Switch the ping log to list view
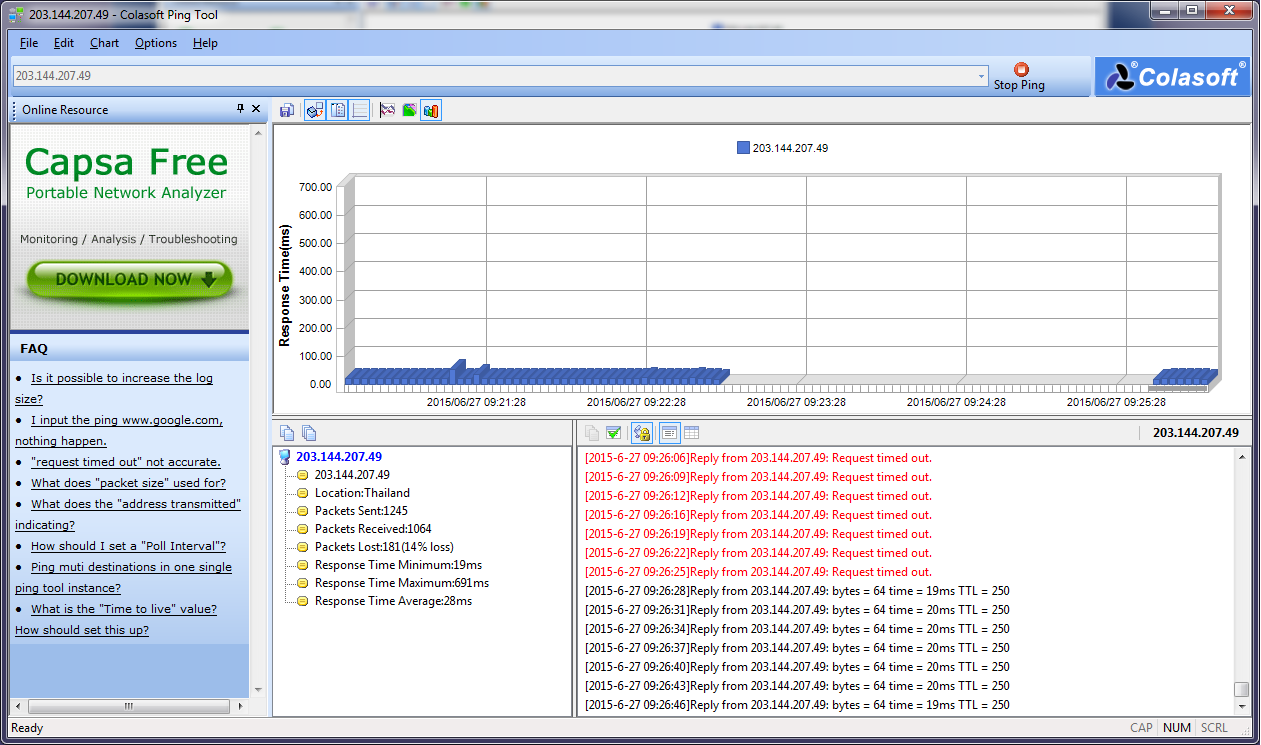Screen dimensions: 1261x745 point(669,433)
